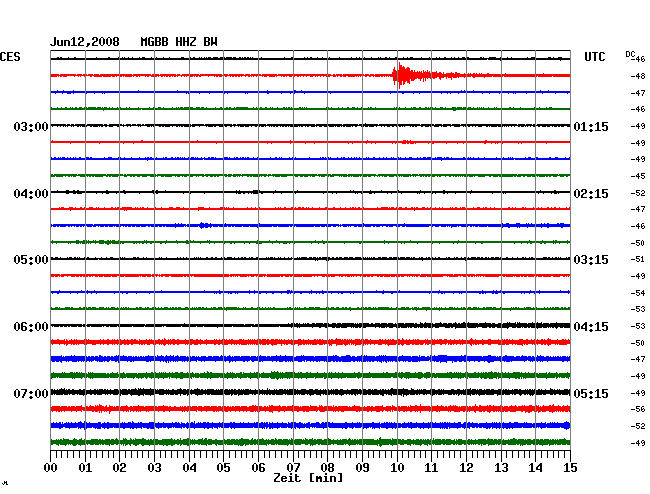Select minute tick label 00 on x-axis
The image size is (650, 494).
coord(51,467)
